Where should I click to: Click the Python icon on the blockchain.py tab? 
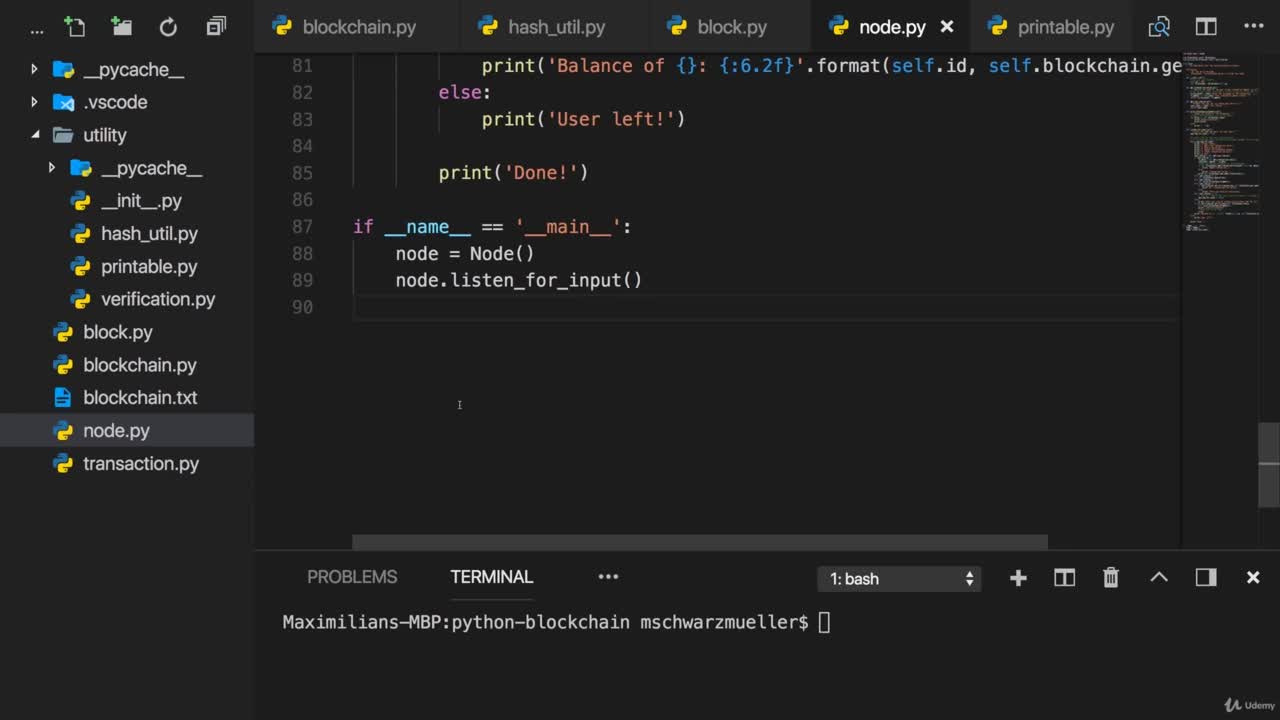tap(282, 27)
